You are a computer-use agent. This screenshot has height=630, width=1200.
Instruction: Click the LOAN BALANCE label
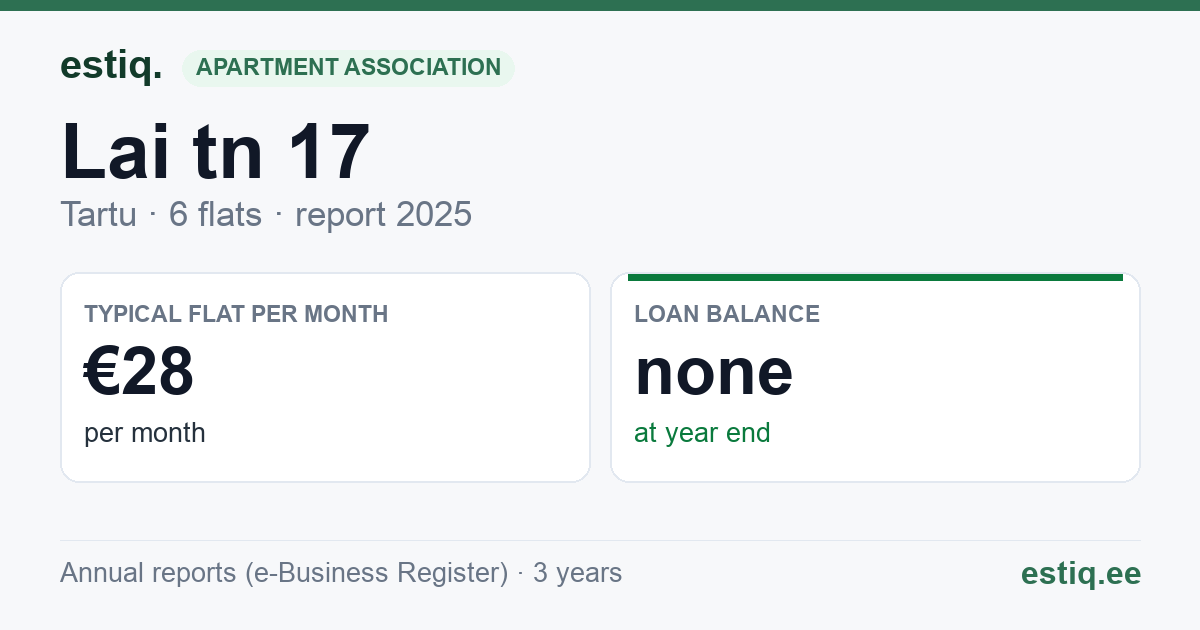[x=727, y=314]
